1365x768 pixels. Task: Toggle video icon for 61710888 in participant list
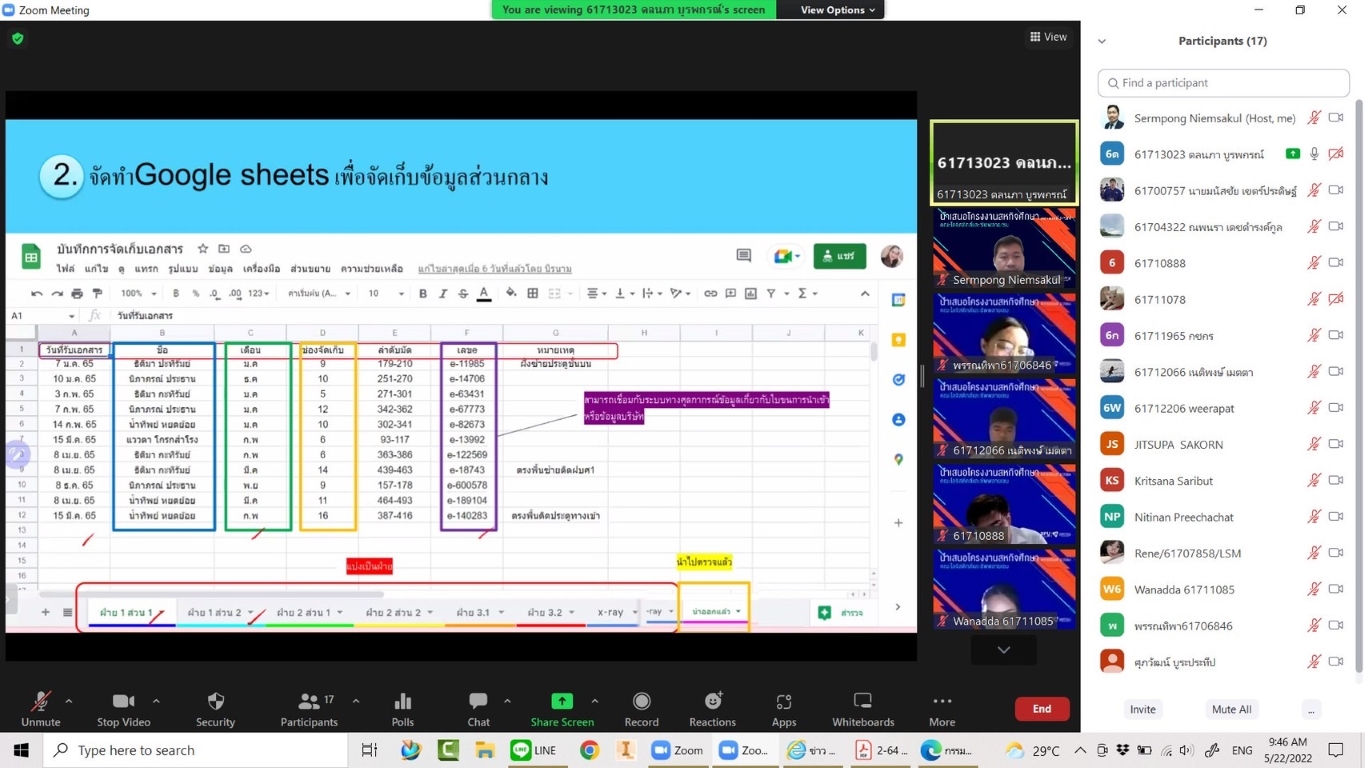pos(1335,263)
